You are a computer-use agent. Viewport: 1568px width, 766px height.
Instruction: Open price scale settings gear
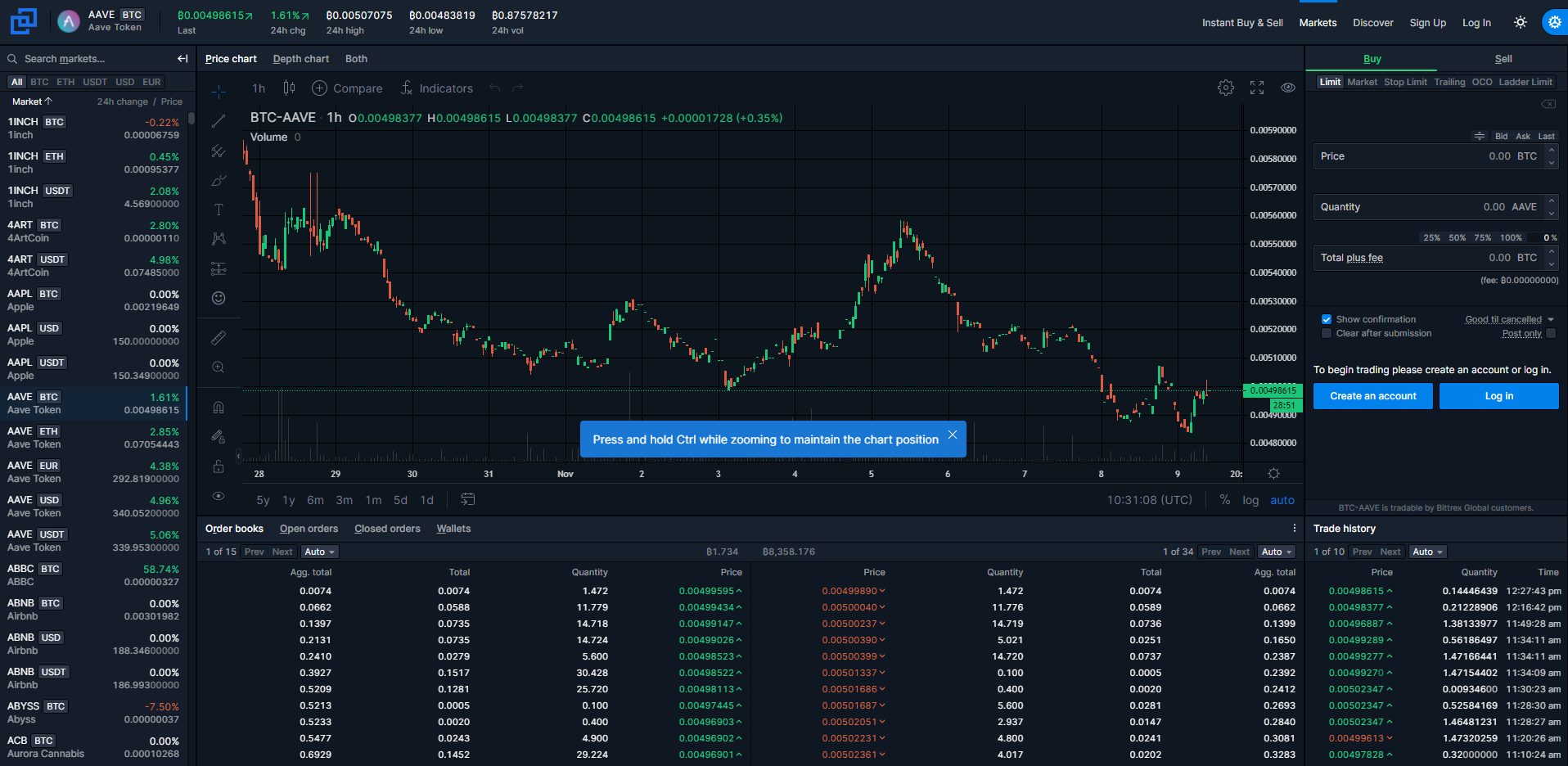(1273, 474)
